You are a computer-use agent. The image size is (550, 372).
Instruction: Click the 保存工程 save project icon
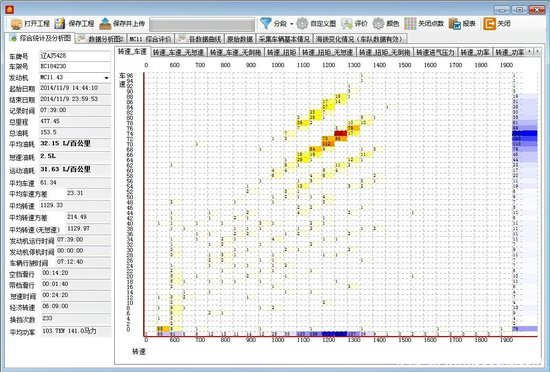point(60,23)
